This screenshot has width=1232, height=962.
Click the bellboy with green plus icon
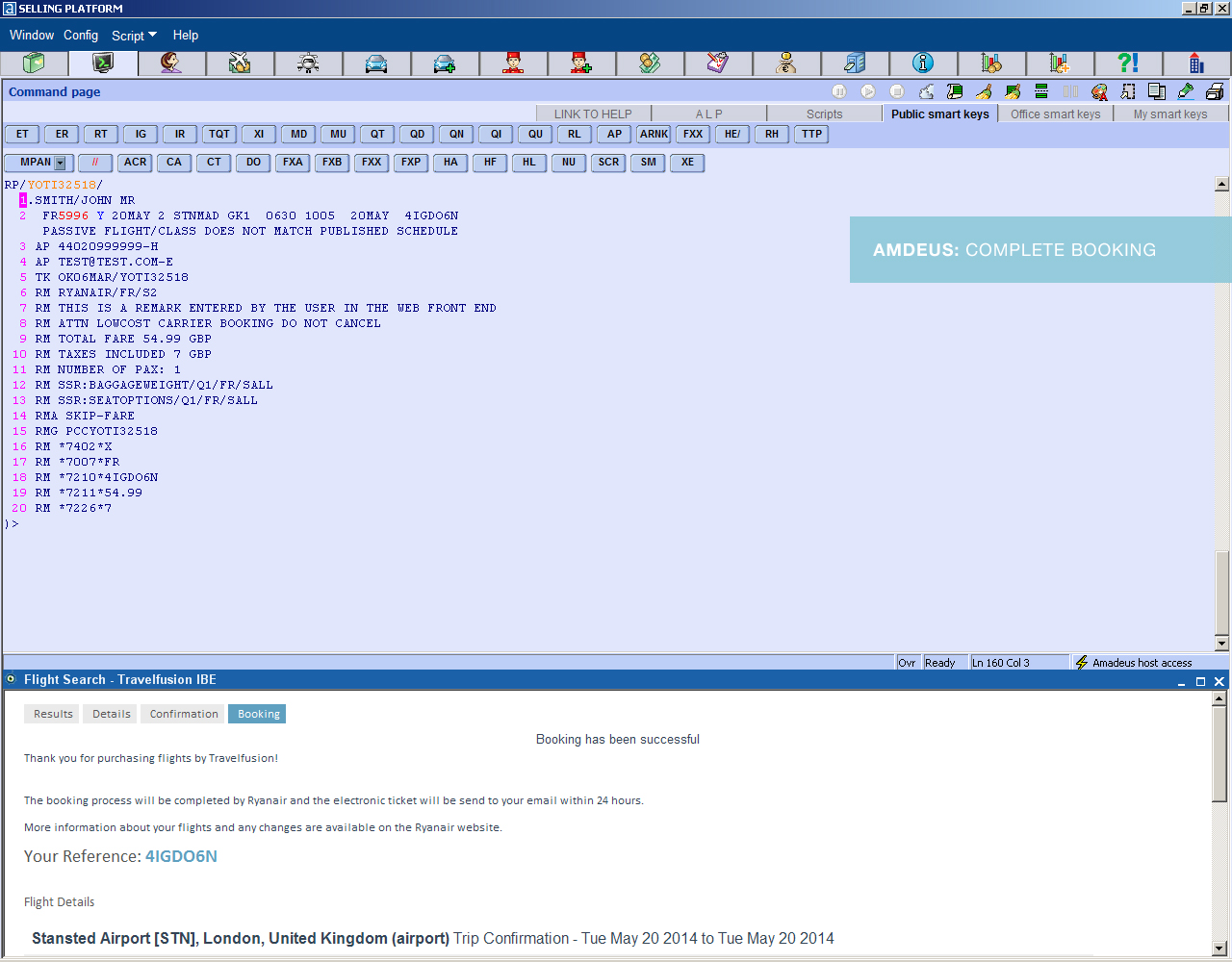581,63
